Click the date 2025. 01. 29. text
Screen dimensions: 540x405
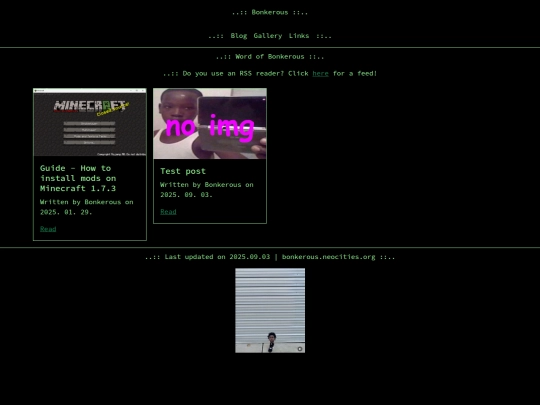[66, 212]
